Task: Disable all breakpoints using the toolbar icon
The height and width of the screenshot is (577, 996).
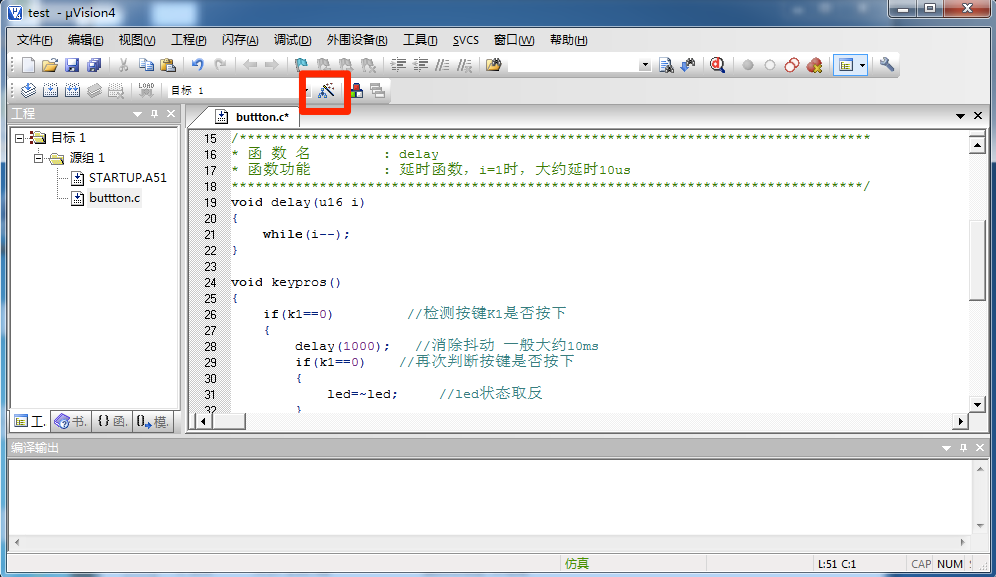Action: 791,65
